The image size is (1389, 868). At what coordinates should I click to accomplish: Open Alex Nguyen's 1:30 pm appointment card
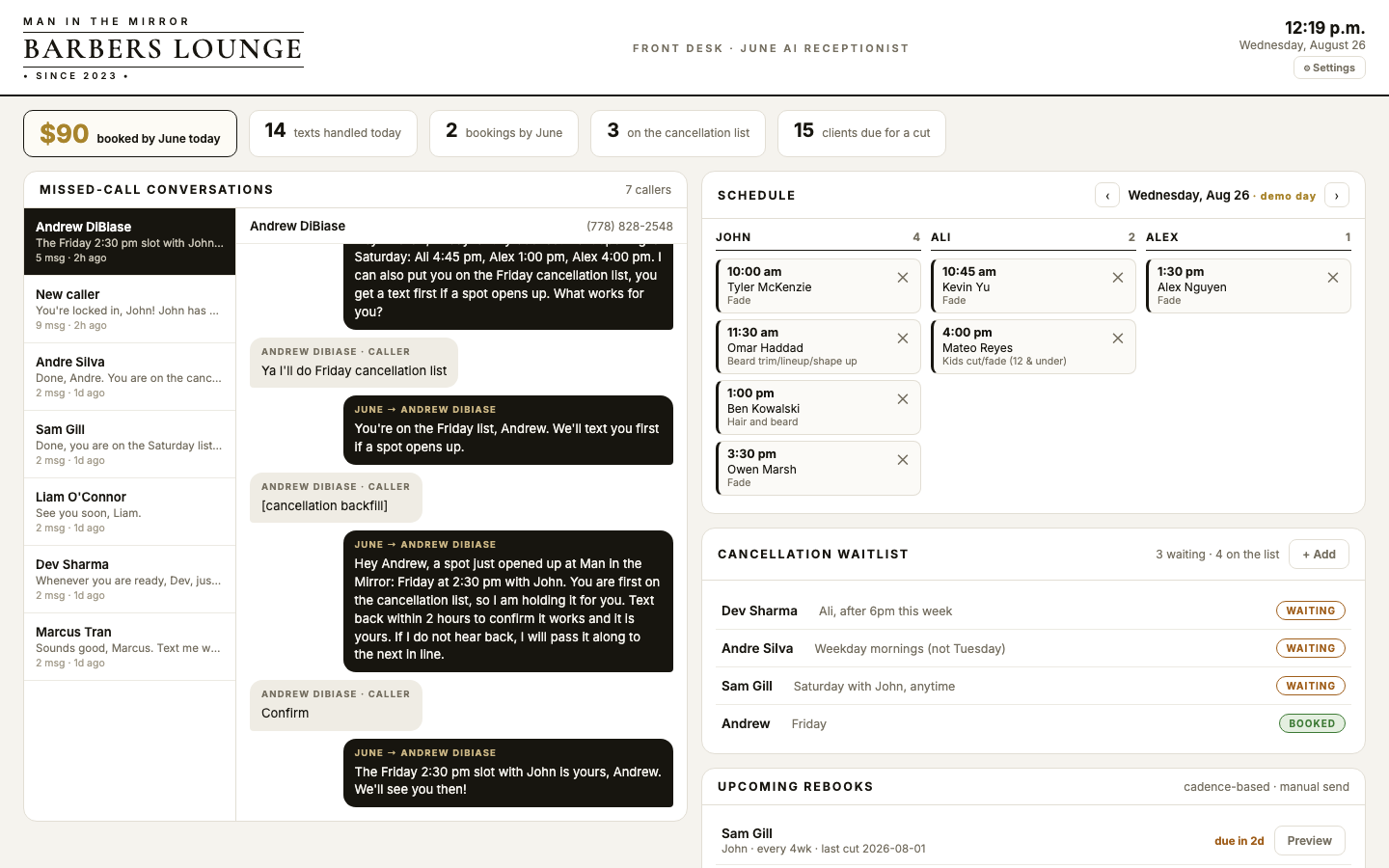[x=1248, y=285]
